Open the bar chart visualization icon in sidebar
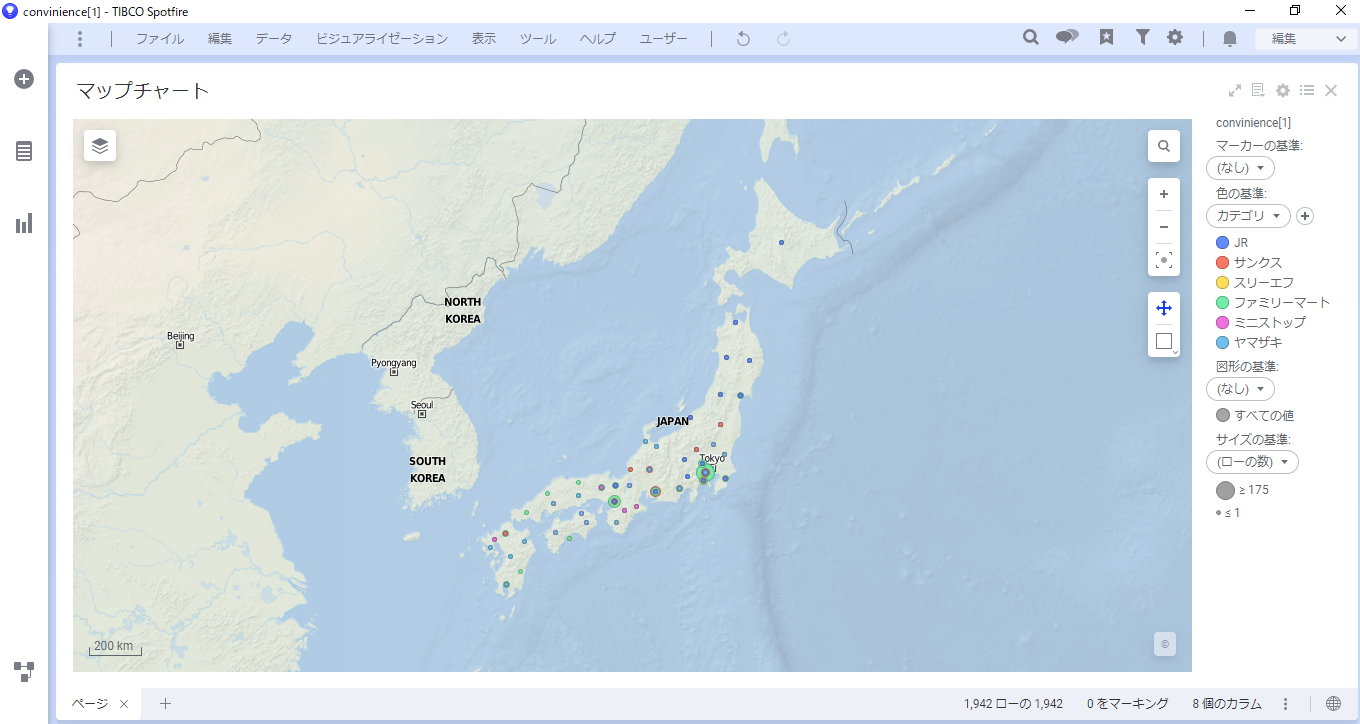The image size is (1360, 724). (x=24, y=223)
